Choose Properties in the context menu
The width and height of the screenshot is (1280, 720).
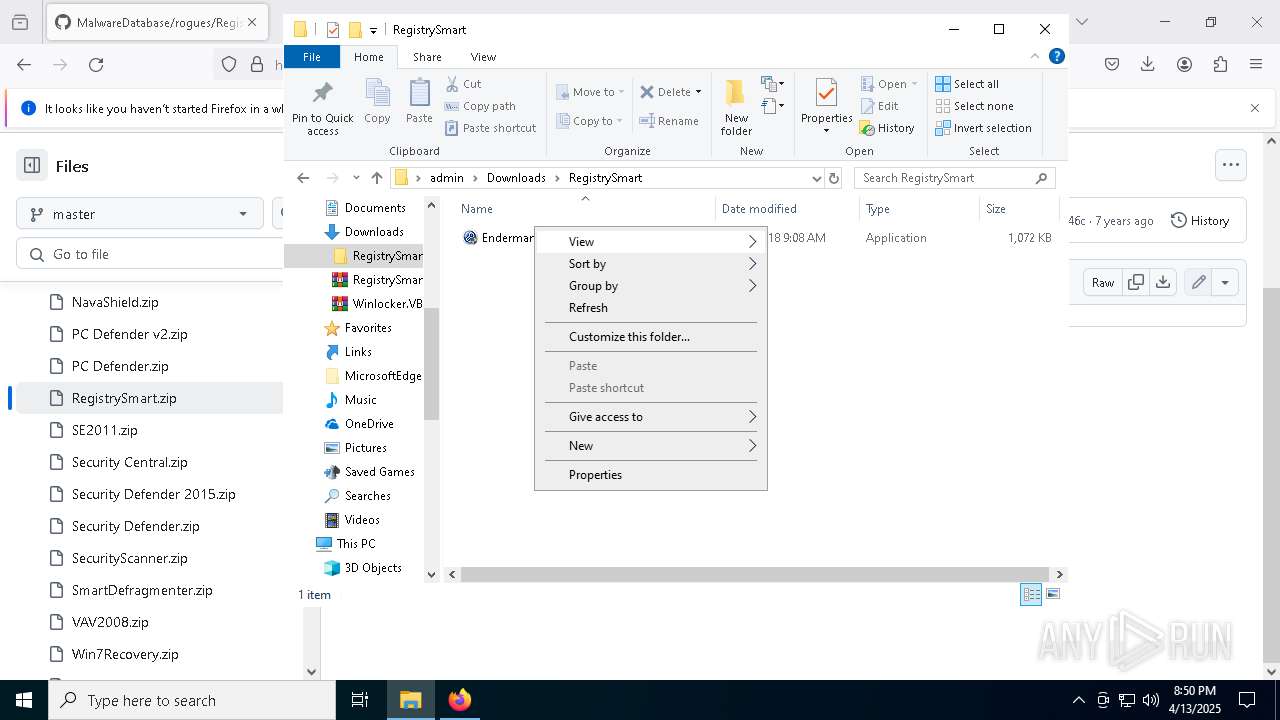click(x=651, y=475)
